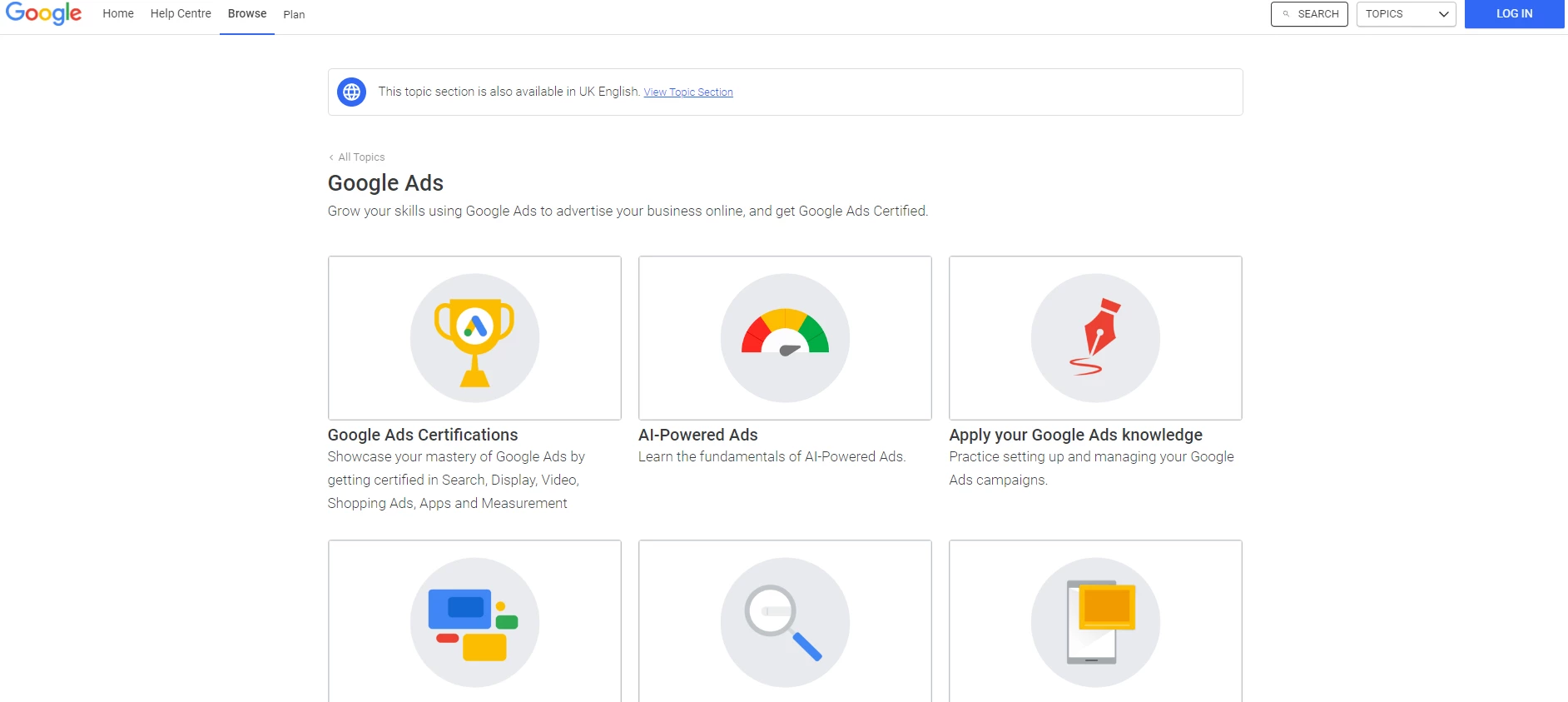Click the magnifier icon in the SEARCH button

click(1286, 14)
